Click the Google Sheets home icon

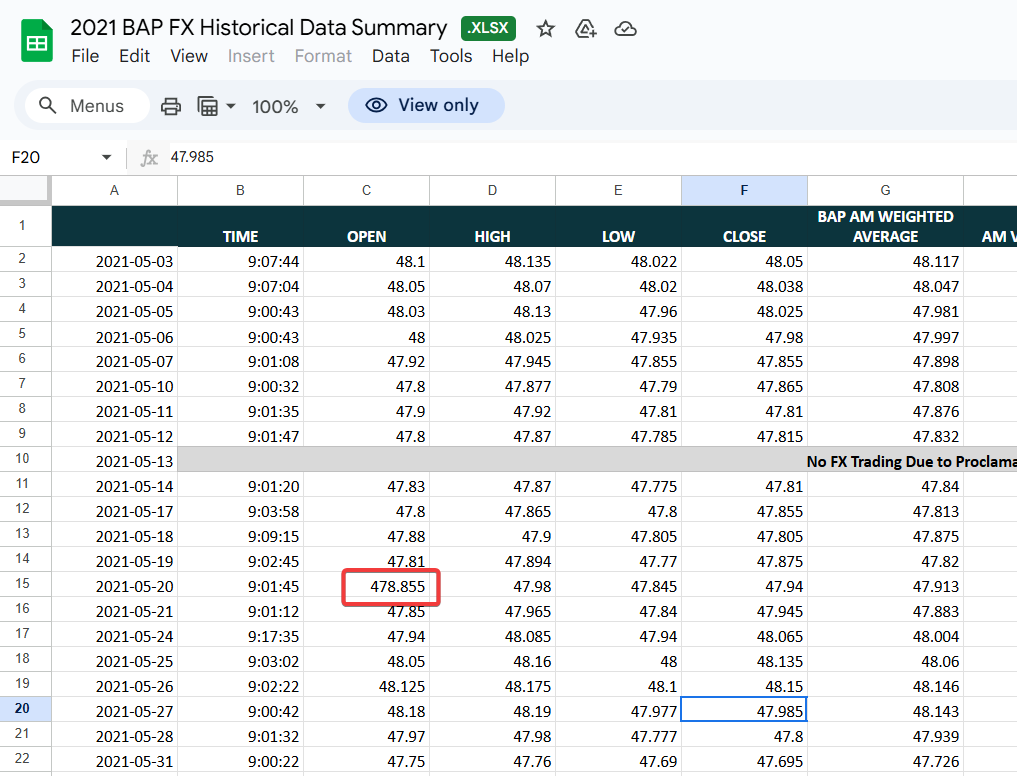coord(37,41)
